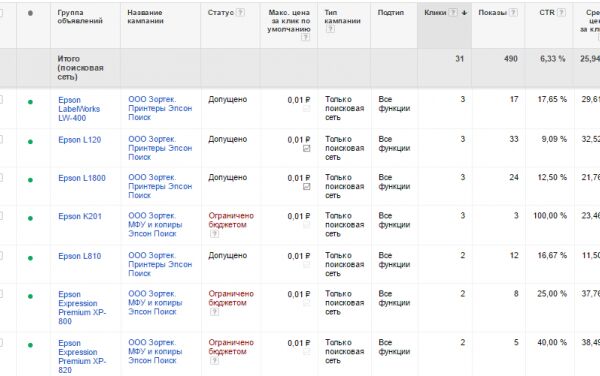Open help icon under Тип кампании header
Viewport: 600px width, 376px height.
click(x=330, y=29)
